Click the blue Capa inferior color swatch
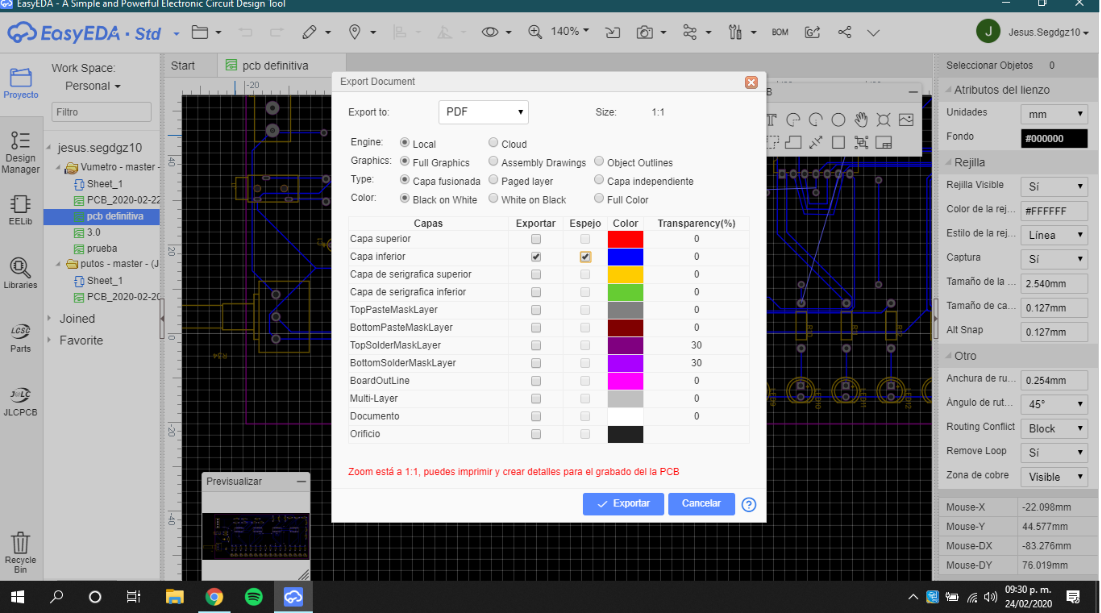1101x613 pixels. click(625, 257)
